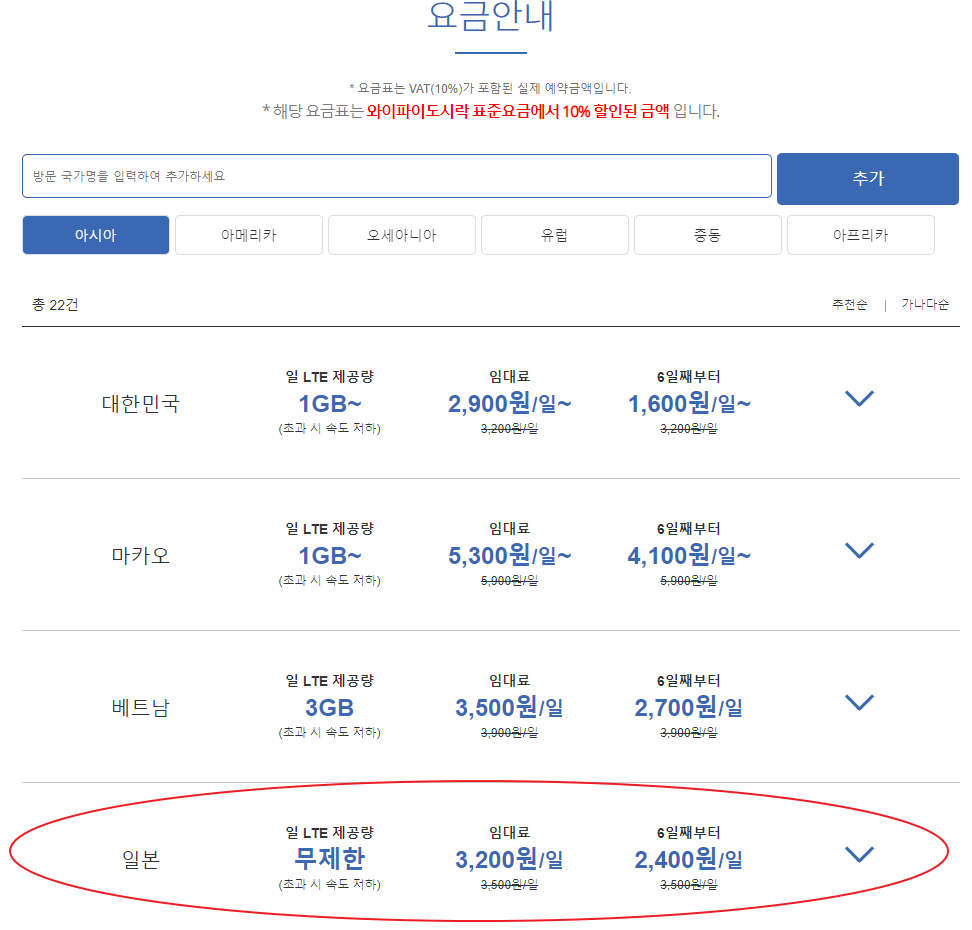Open the 오세아니아 region tab
972x930 pixels.
pos(402,235)
